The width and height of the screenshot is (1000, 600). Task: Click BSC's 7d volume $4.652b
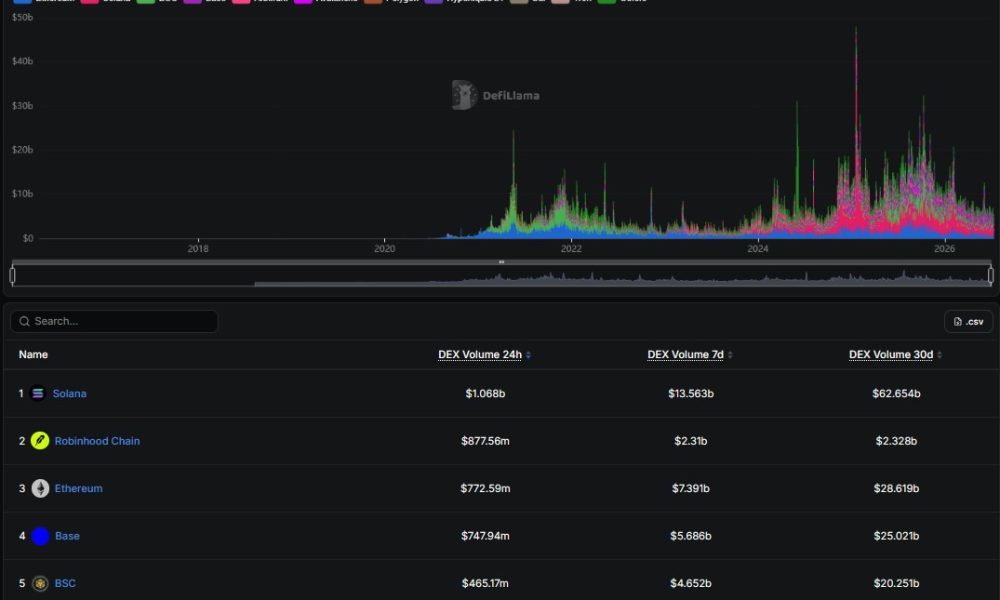click(x=691, y=583)
